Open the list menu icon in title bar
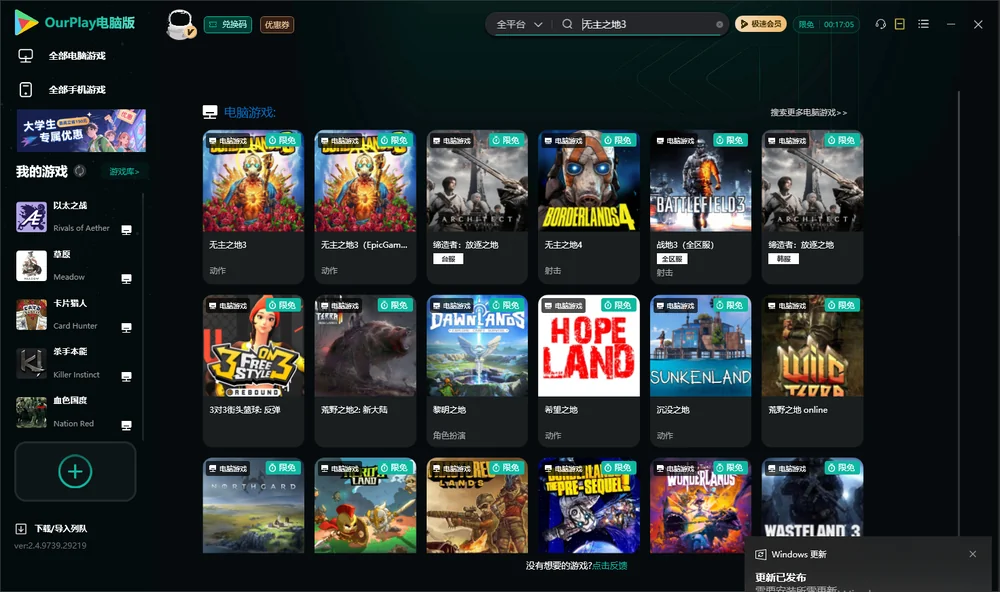The width and height of the screenshot is (1000, 592). (923, 24)
